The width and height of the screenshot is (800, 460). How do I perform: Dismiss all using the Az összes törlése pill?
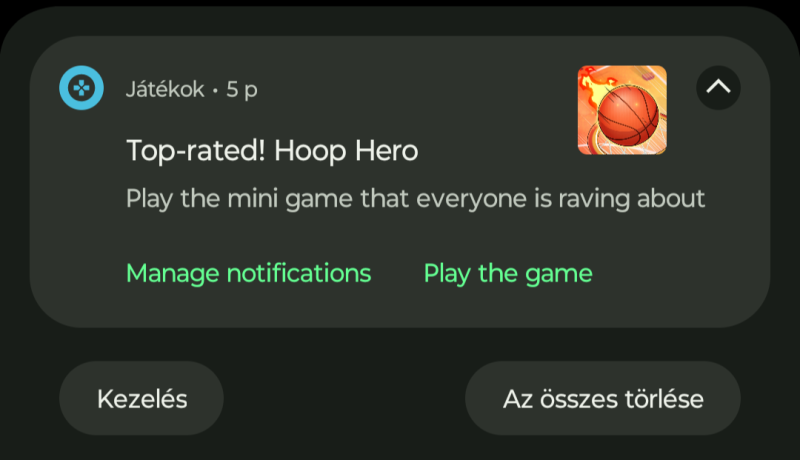pyautogui.click(x=603, y=398)
